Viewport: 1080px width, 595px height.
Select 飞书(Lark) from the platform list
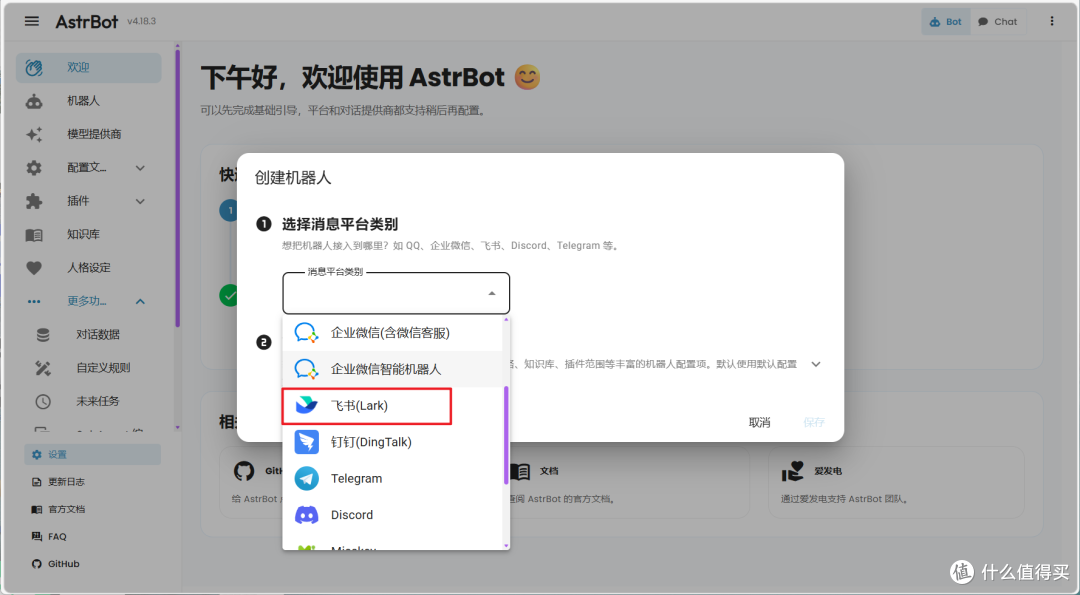(393, 406)
